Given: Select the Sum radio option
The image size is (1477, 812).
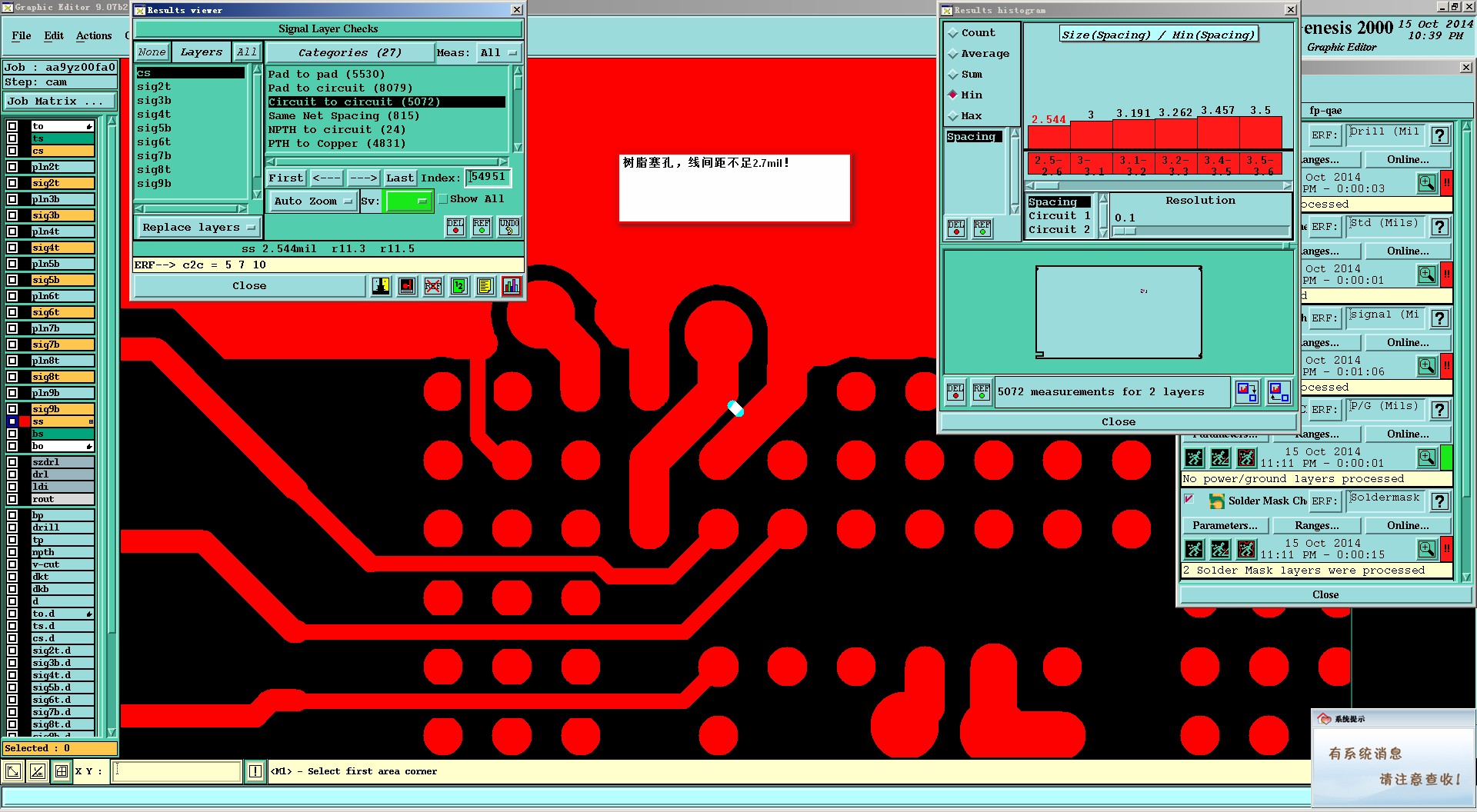Looking at the screenshot, I should (x=953, y=75).
